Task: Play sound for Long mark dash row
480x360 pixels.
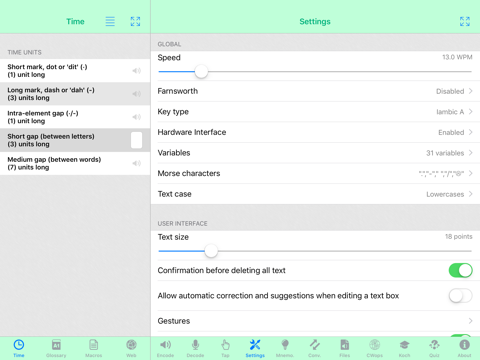Action: click(x=137, y=94)
